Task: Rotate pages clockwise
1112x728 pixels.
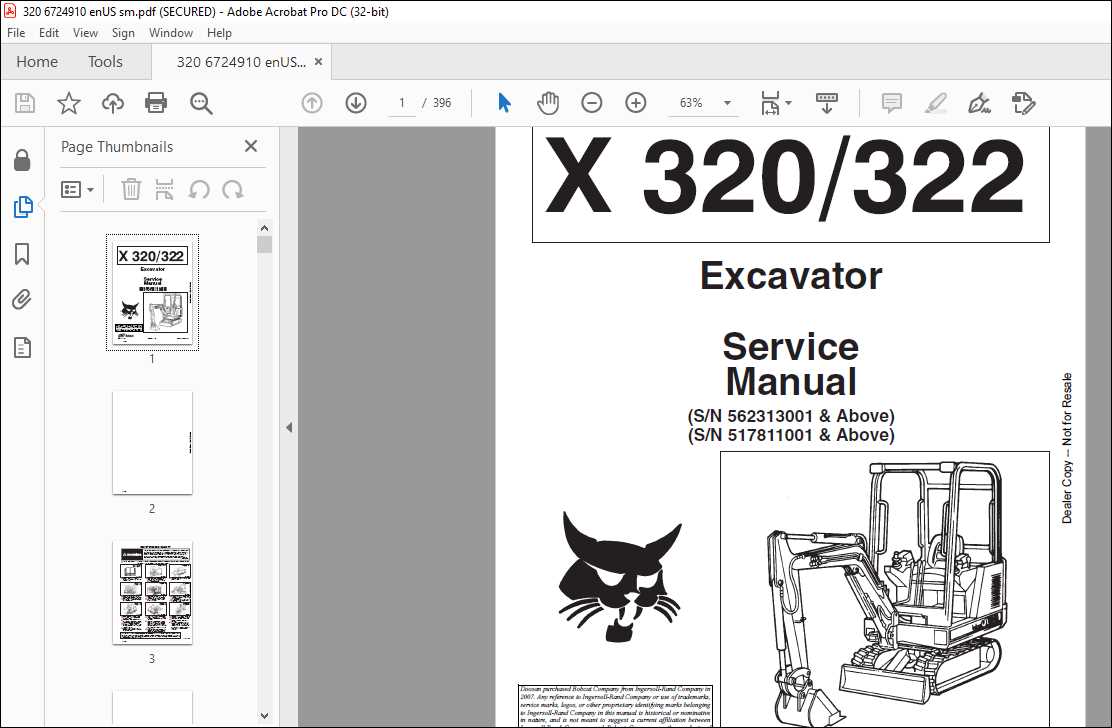Action: [x=233, y=189]
